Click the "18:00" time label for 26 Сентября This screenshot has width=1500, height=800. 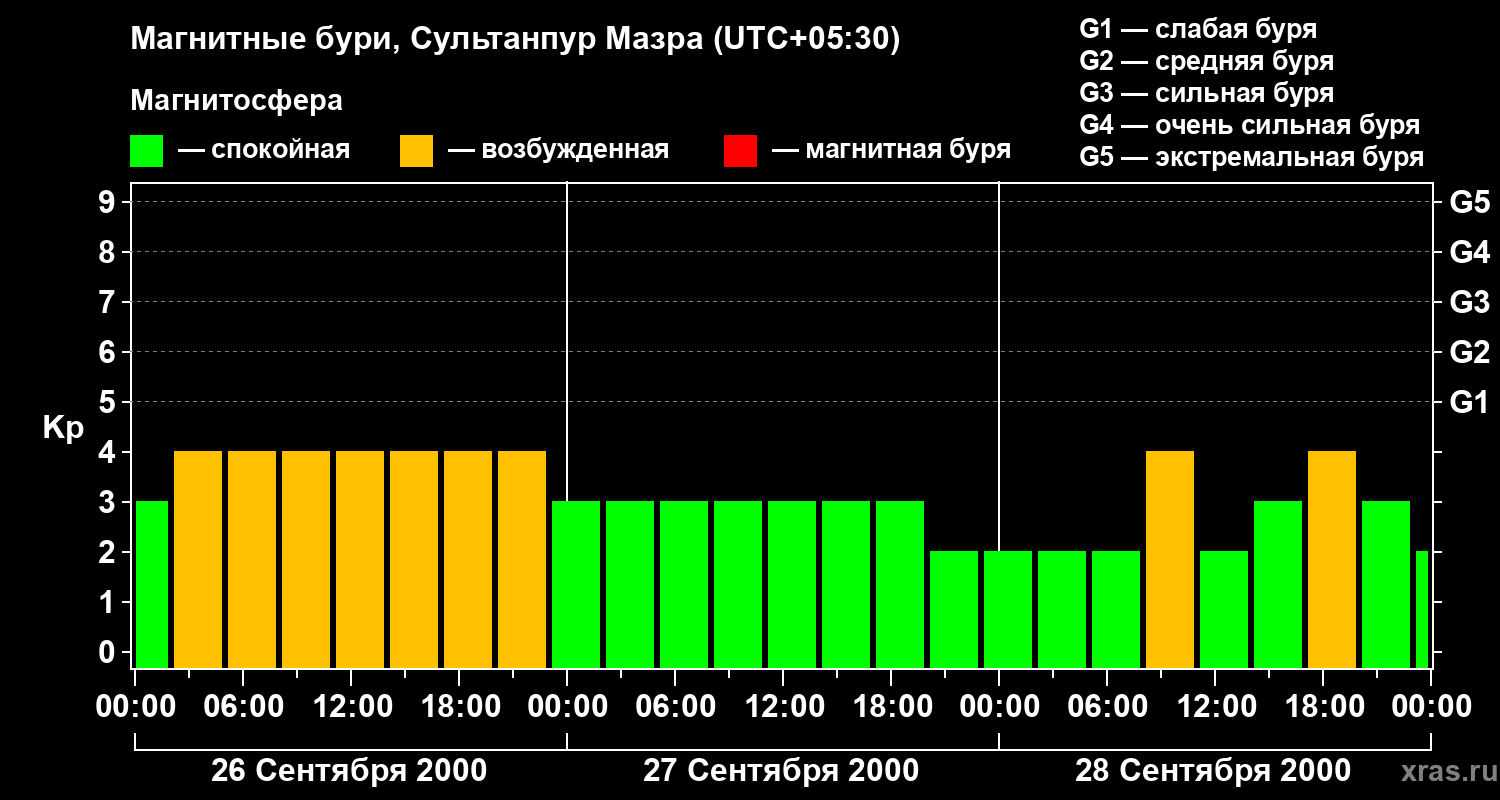click(x=459, y=706)
